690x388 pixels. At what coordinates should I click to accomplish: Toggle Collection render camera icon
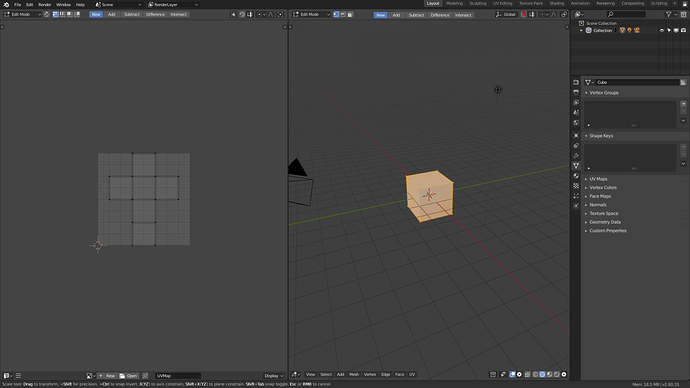pos(683,30)
